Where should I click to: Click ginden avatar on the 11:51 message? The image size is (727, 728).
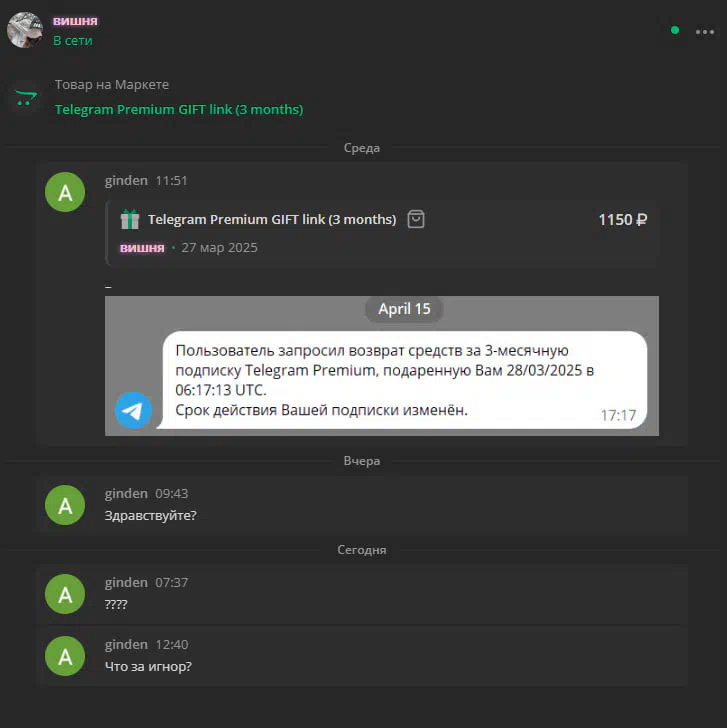[65, 192]
